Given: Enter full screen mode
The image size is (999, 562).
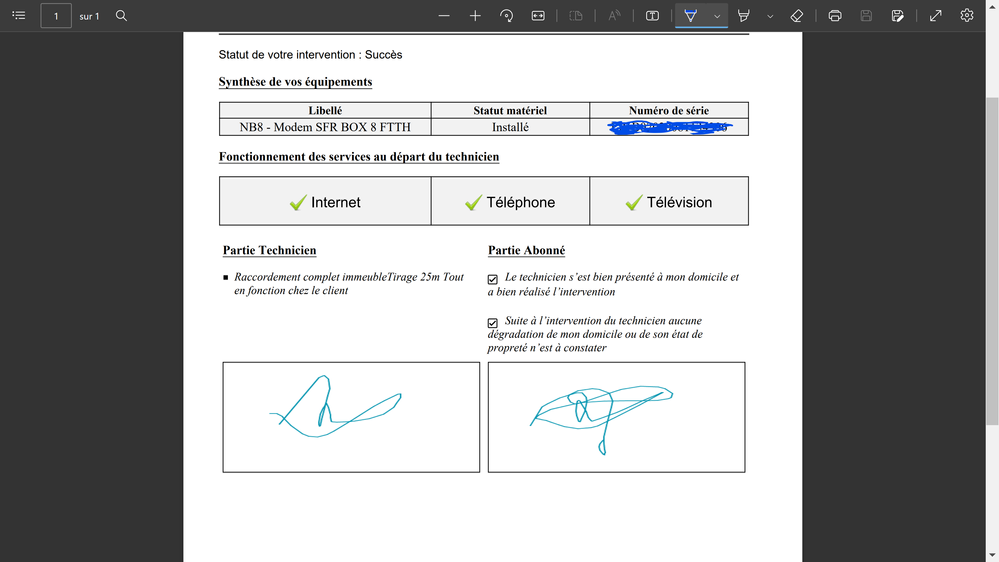Looking at the screenshot, I should click(936, 16).
